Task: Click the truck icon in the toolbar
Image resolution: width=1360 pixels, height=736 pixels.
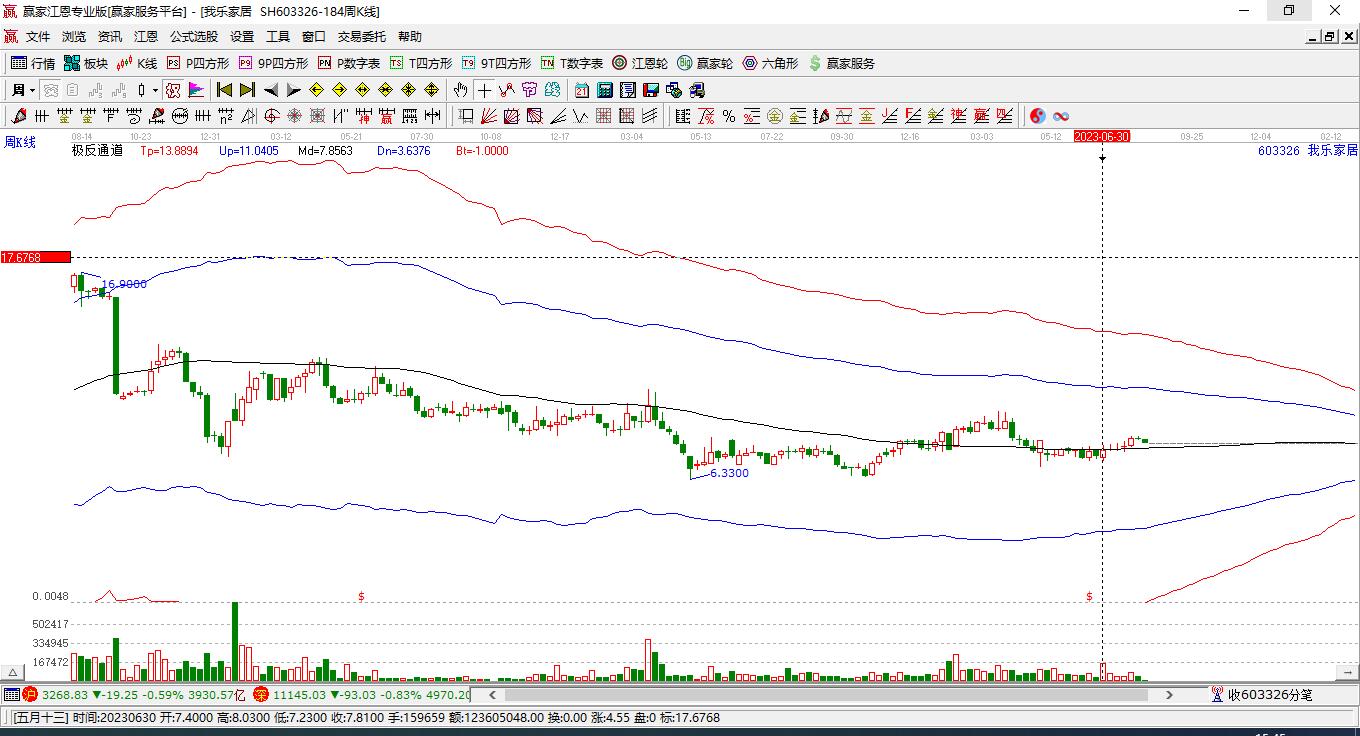Action: (x=696, y=90)
